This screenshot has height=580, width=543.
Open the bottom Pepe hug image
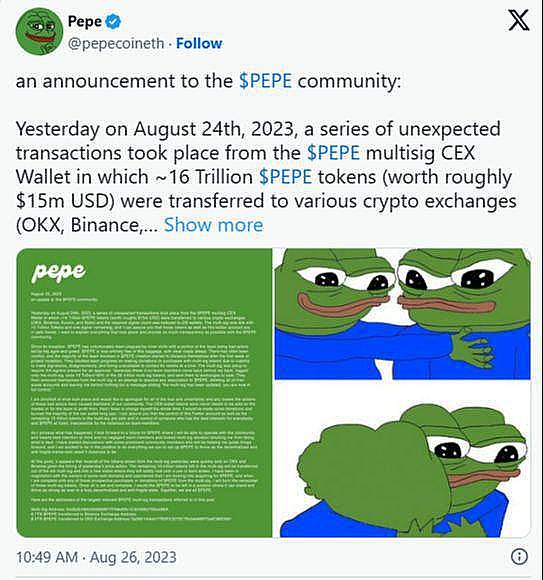coord(402,459)
